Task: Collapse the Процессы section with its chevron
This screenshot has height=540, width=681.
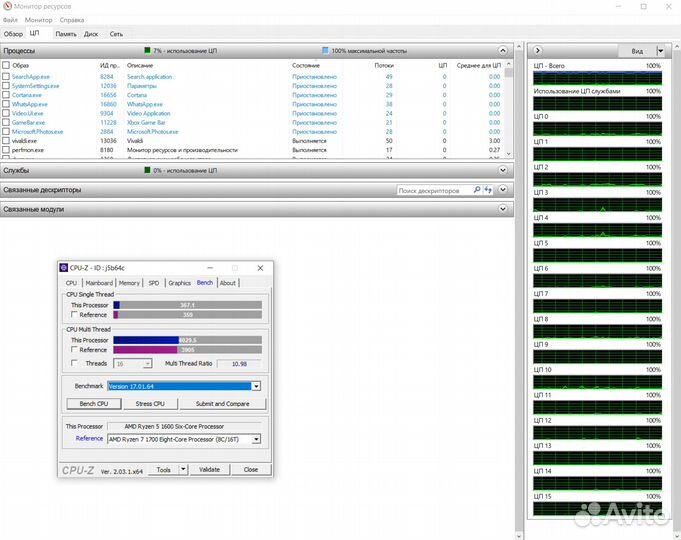Action: click(503, 50)
